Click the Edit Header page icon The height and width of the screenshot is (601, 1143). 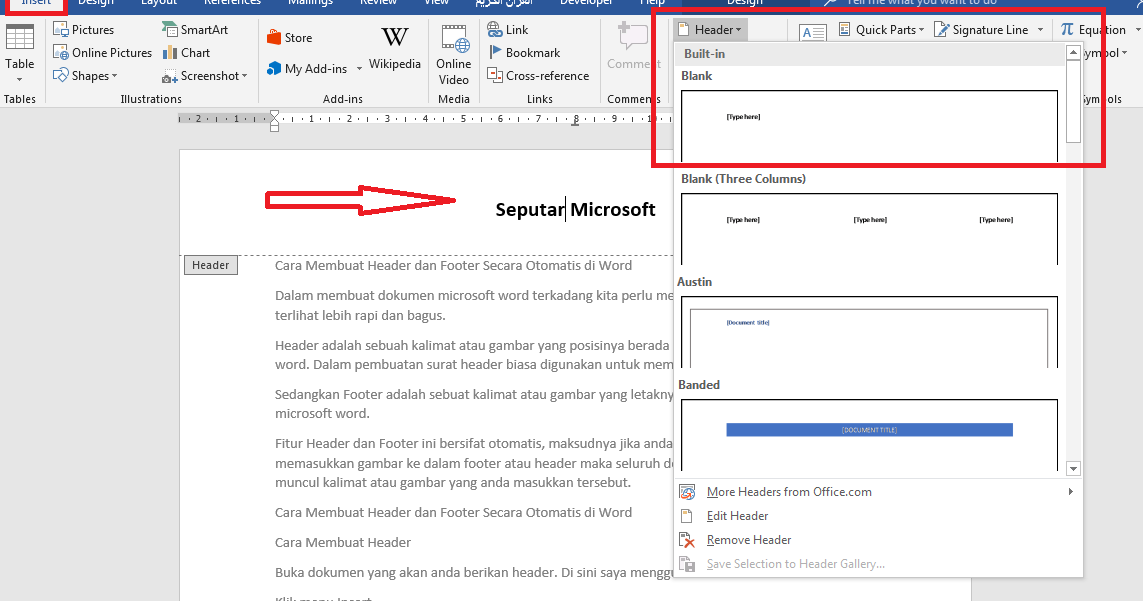tap(687, 516)
